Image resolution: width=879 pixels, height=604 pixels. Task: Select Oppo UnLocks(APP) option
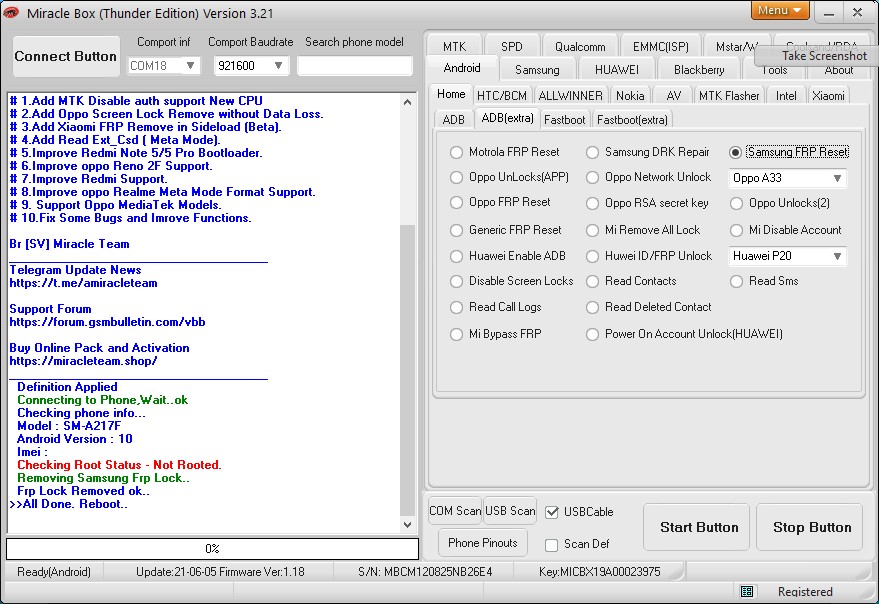[510, 177]
